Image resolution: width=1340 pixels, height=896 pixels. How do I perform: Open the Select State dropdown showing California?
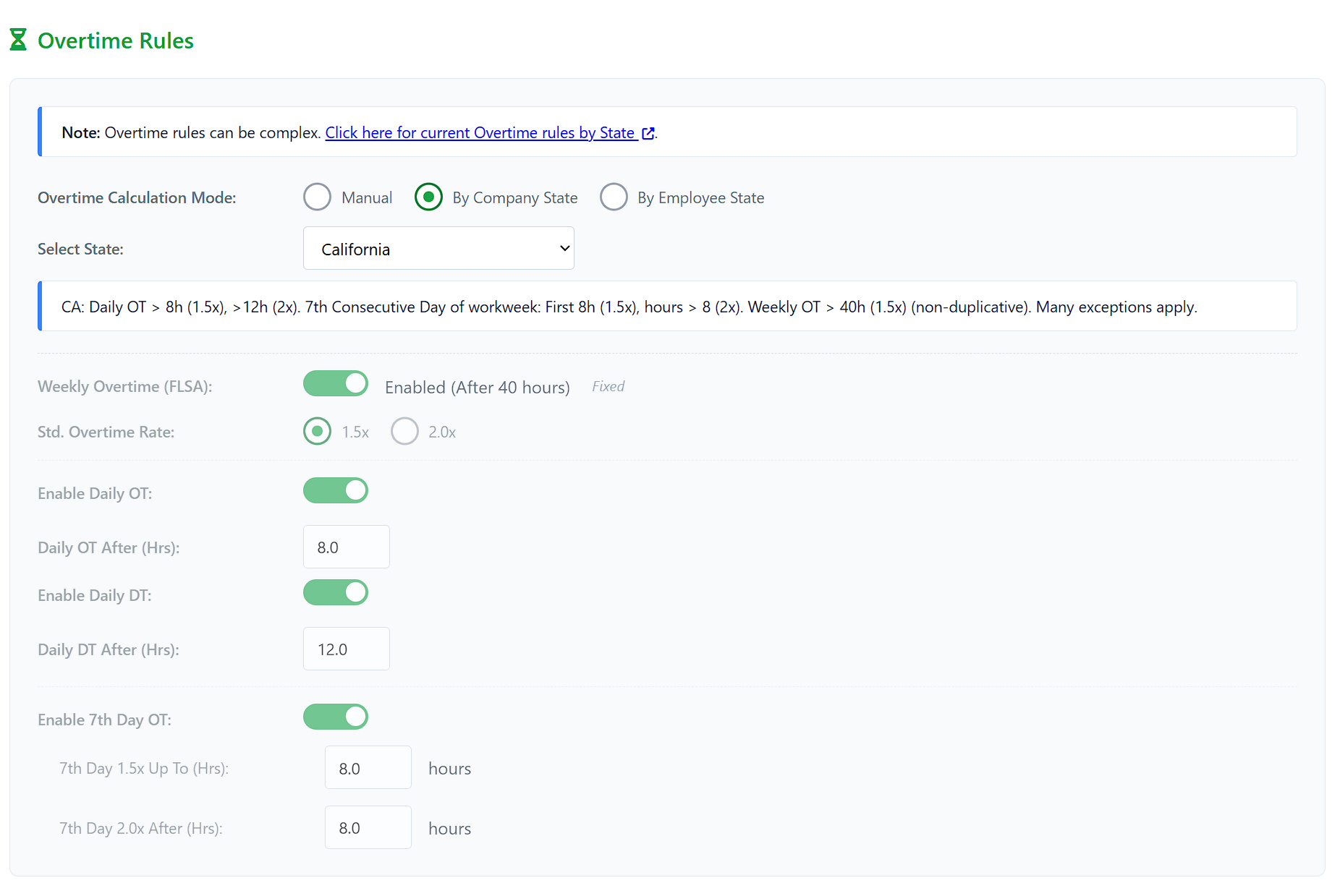[438, 249]
